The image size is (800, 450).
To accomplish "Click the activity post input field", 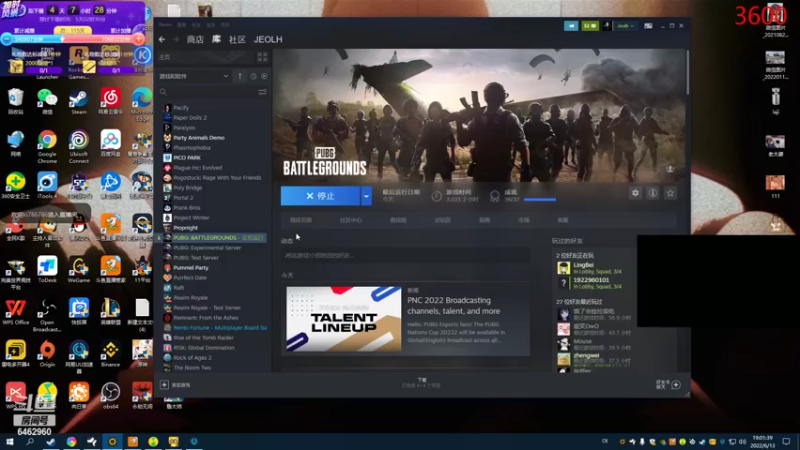I will click(x=406, y=255).
